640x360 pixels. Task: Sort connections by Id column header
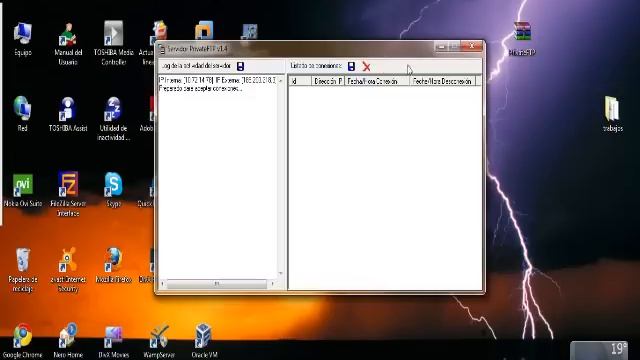click(300, 81)
